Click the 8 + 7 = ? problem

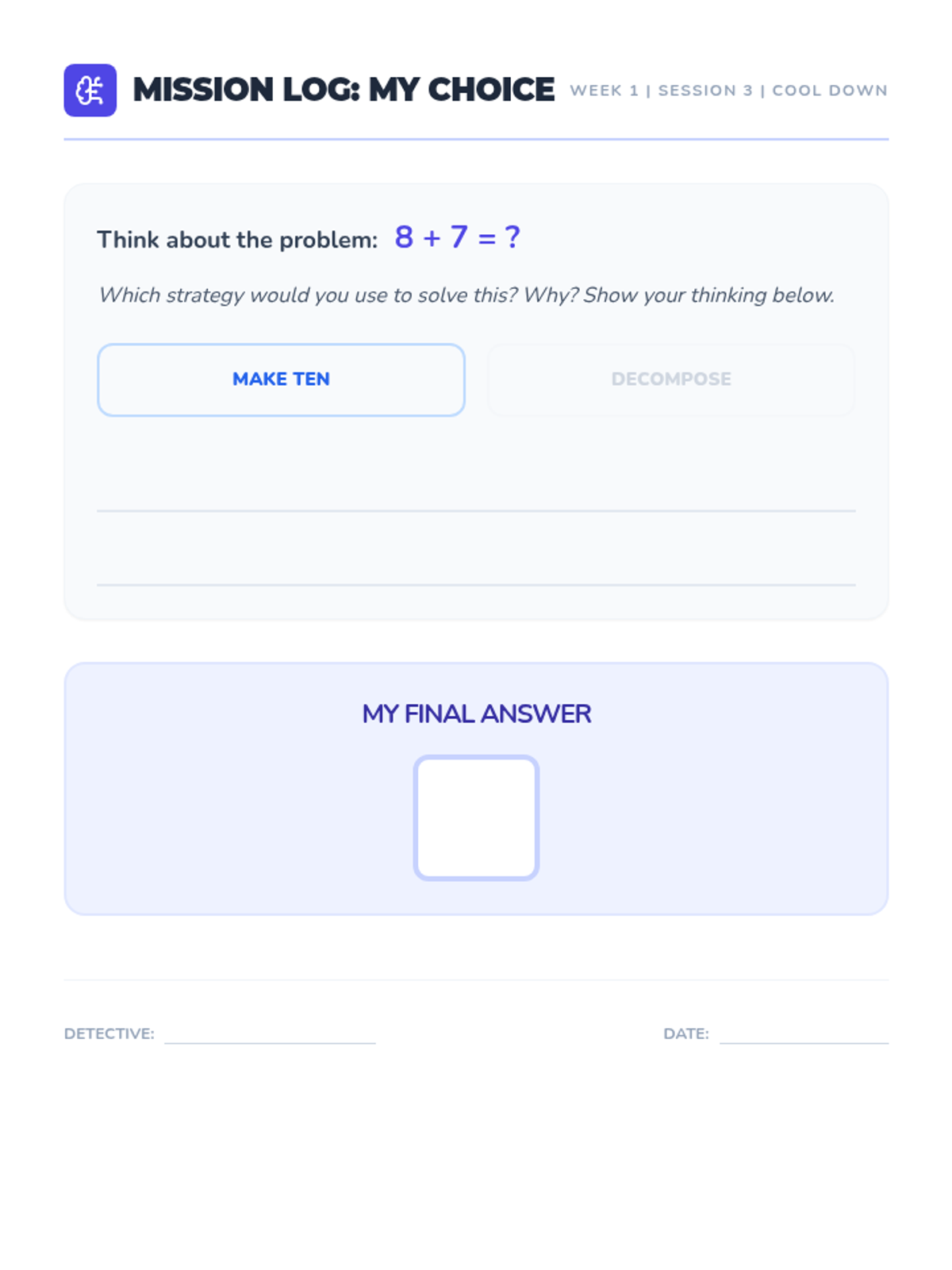click(458, 237)
